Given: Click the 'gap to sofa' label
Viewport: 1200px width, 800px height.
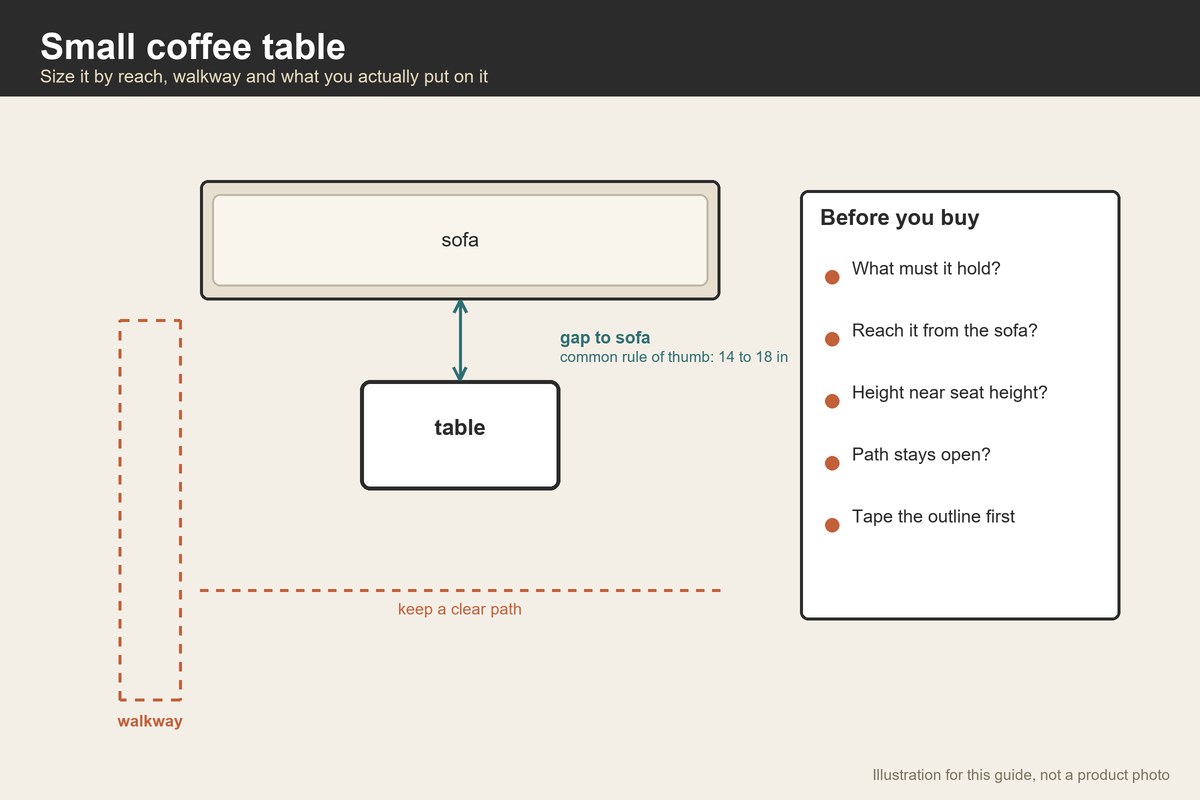Looking at the screenshot, I should coord(605,338).
